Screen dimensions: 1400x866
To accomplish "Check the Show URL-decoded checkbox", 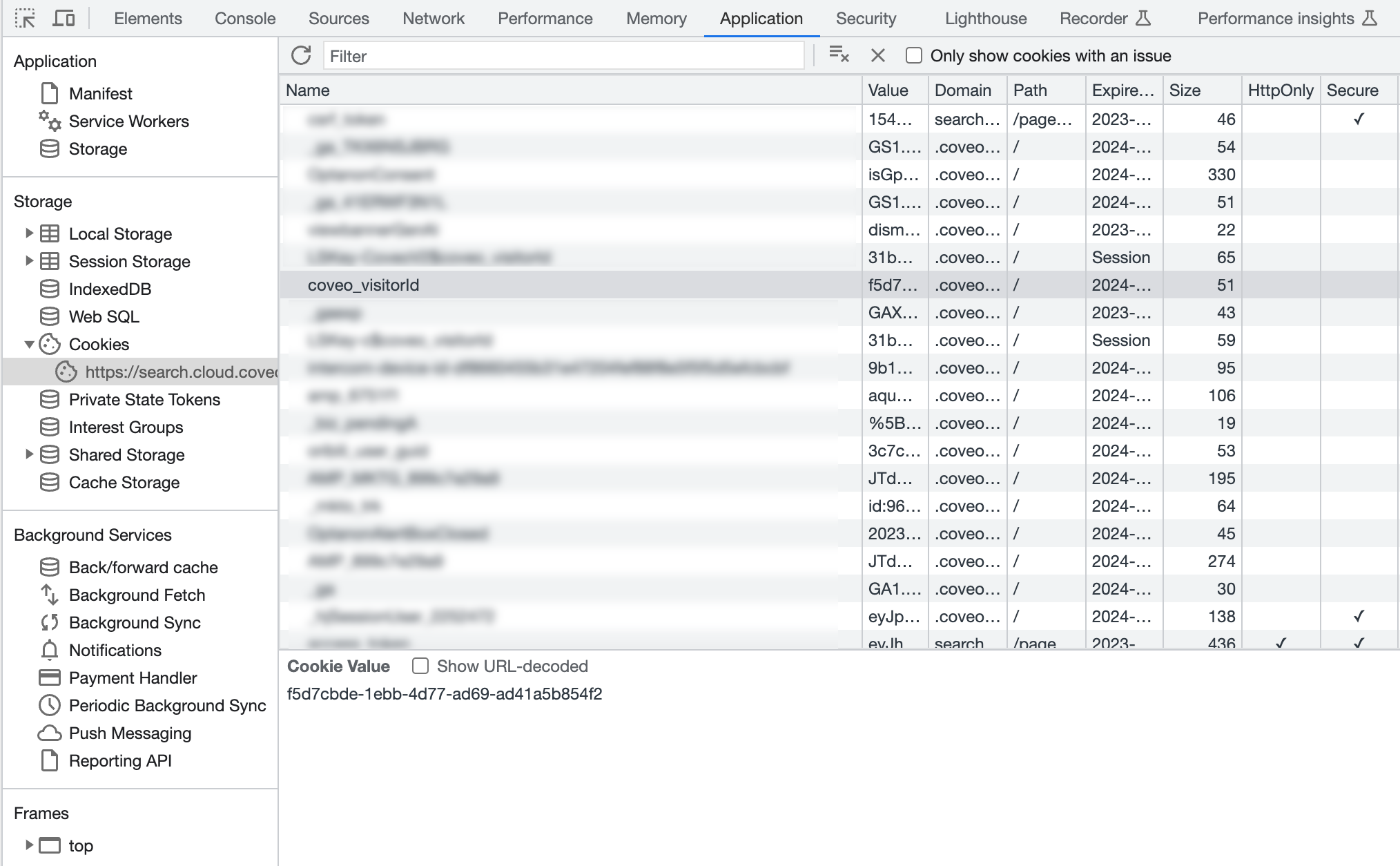I will (420, 666).
